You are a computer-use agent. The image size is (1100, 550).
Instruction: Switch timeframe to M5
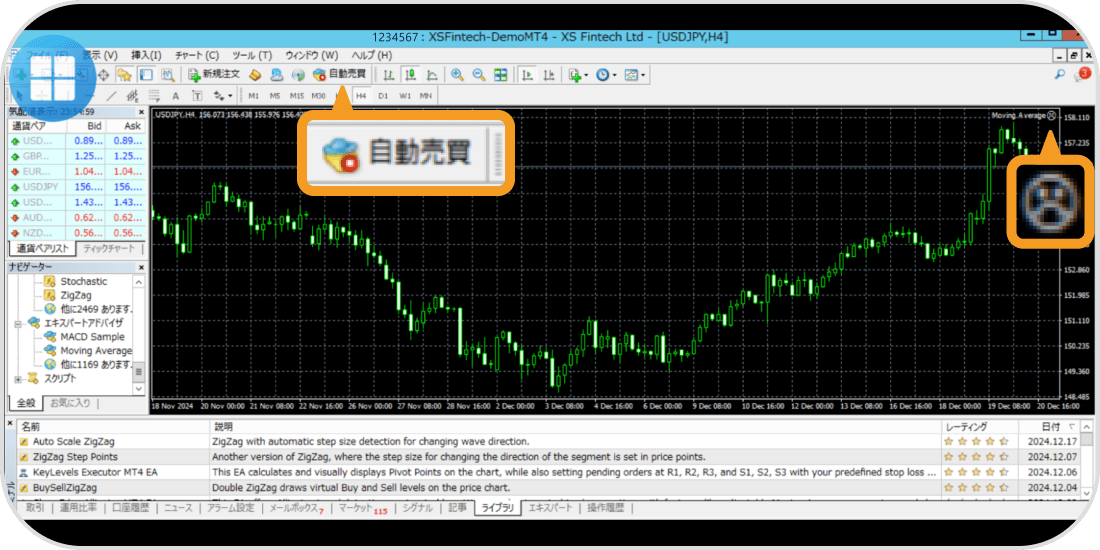pos(275,95)
